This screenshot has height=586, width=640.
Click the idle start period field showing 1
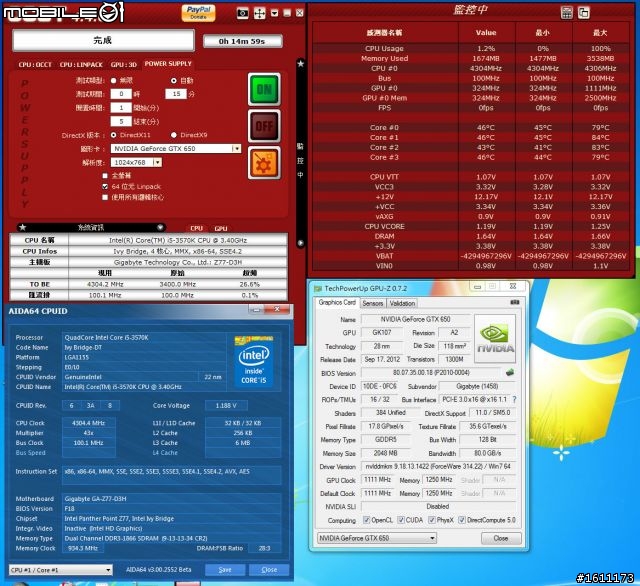click(x=121, y=108)
